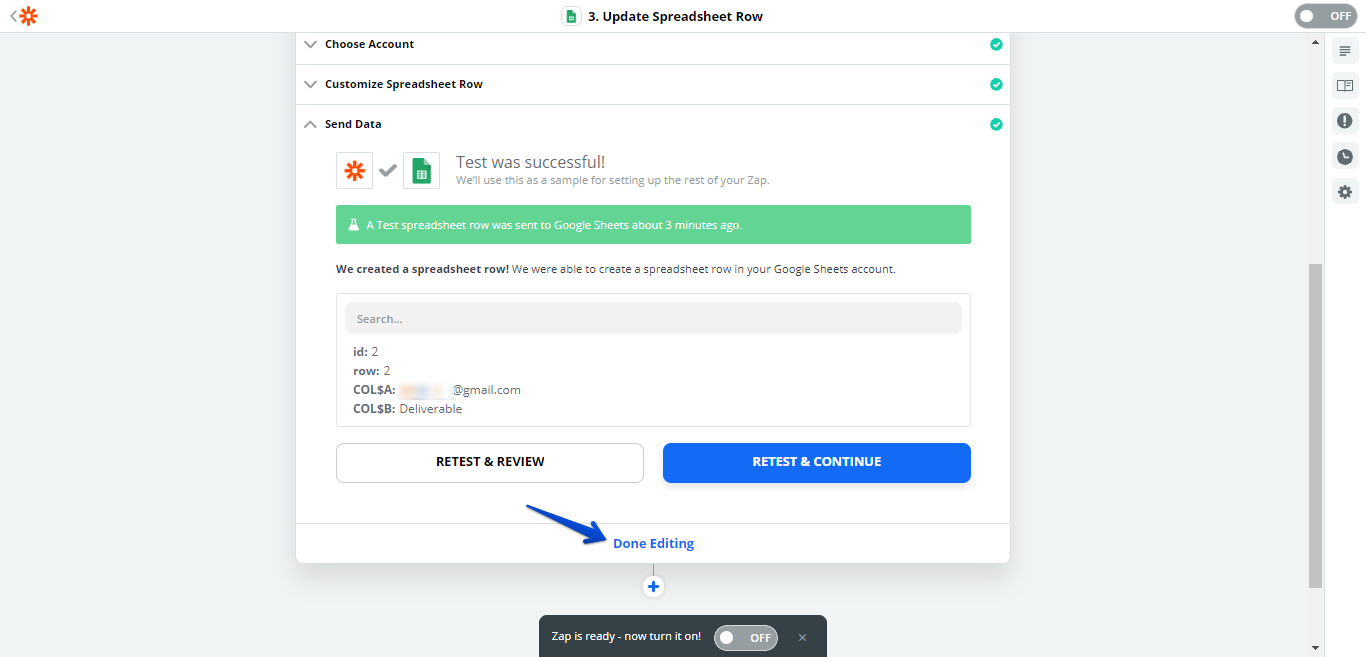Viewport: 1366px width, 657px height.
Task: Click Google Sheets icon in the title
Action: [571, 16]
